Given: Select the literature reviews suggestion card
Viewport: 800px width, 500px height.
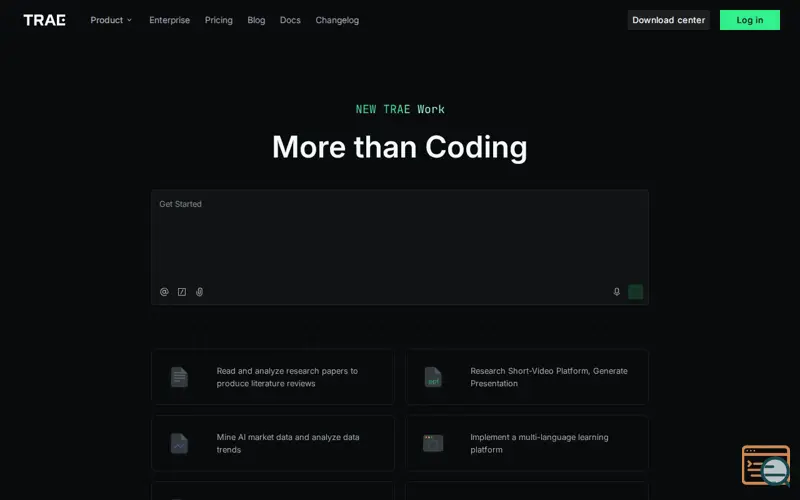Looking at the screenshot, I should (x=273, y=377).
